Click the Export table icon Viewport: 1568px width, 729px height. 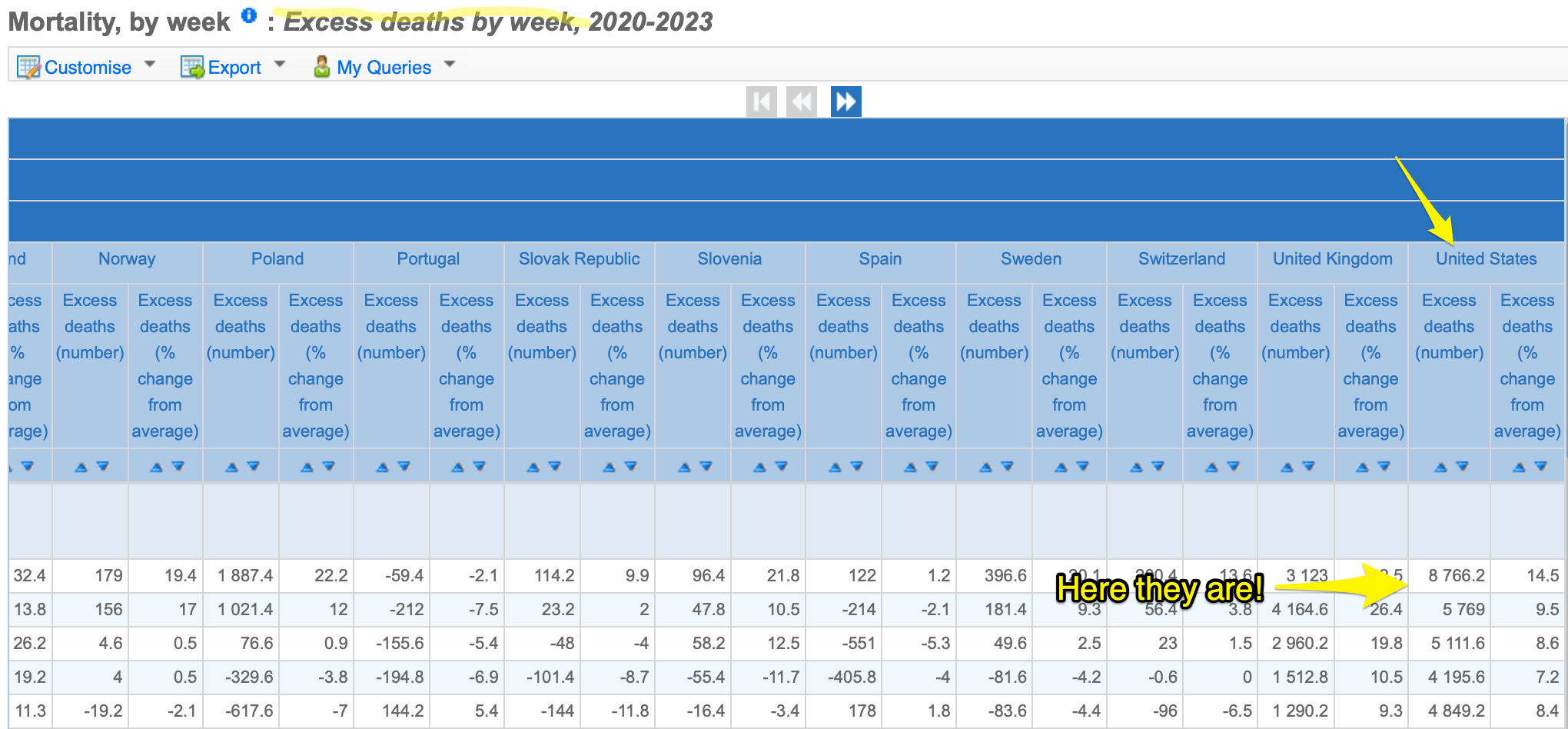(192, 68)
